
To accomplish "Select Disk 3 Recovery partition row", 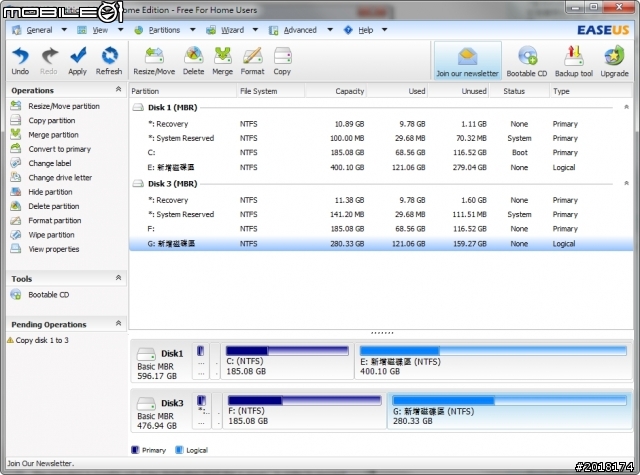I will pyautogui.click(x=381, y=200).
